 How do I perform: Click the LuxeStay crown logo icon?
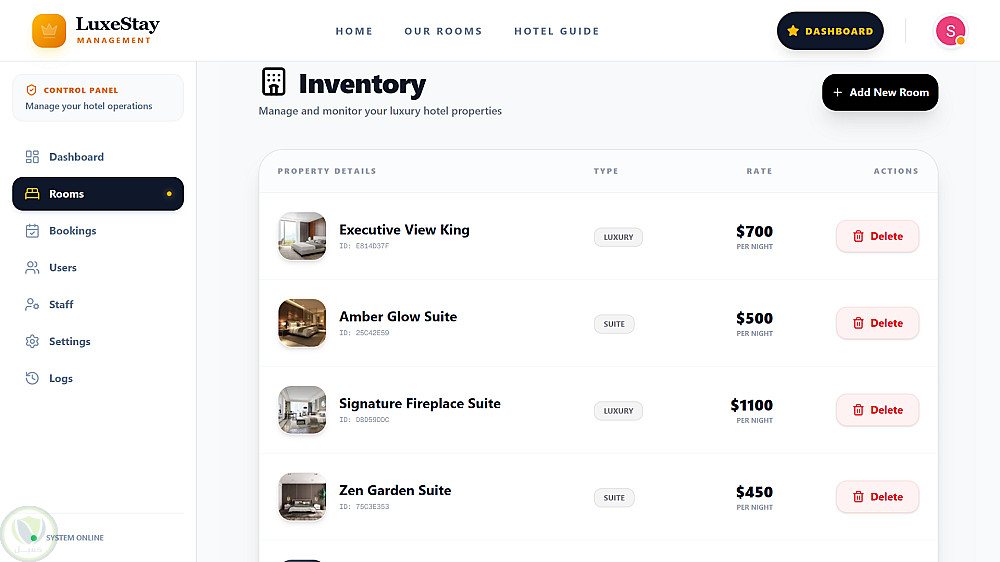pos(49,31)
